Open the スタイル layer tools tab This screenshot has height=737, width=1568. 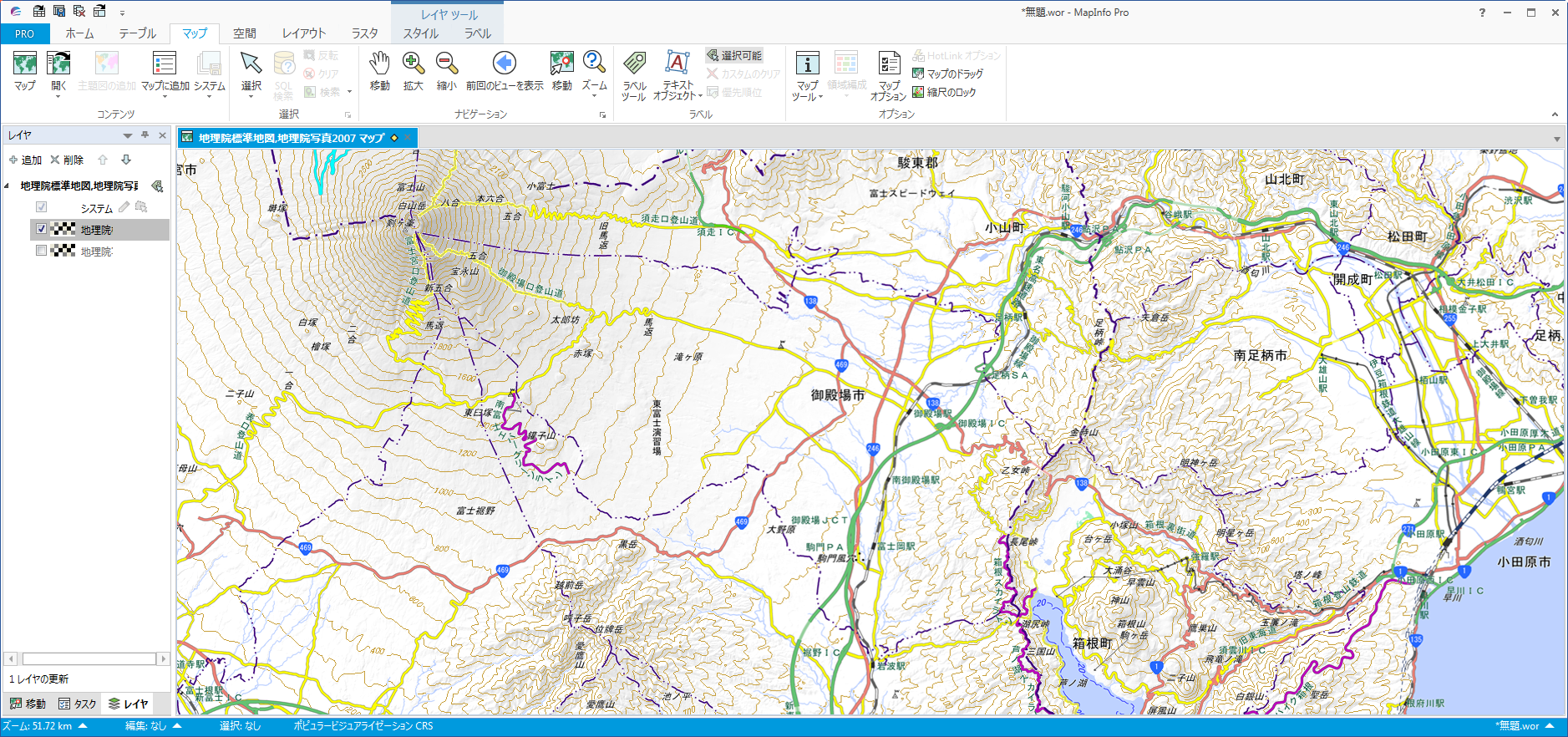pyautogui.click(x=421, y=33)
